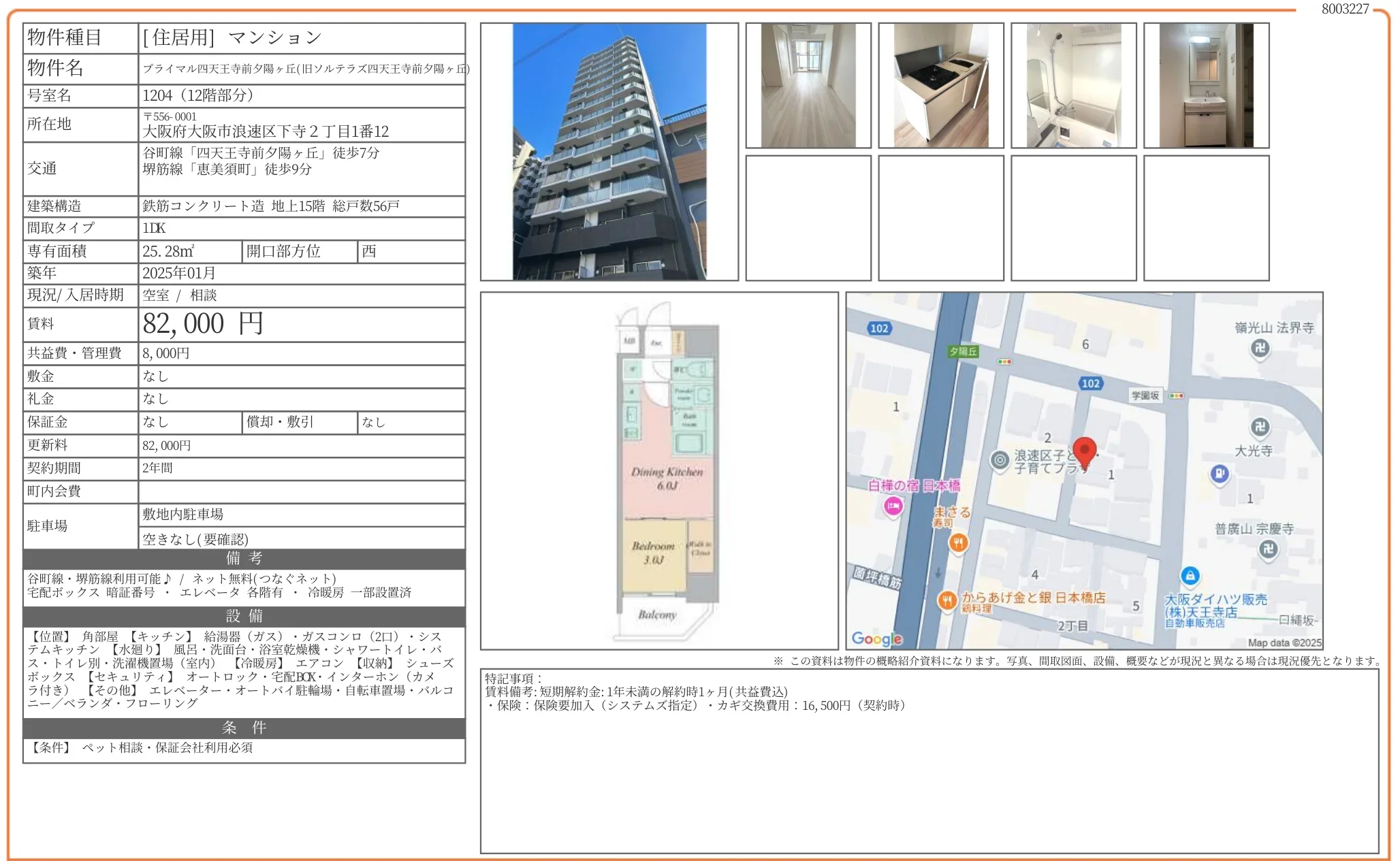
Task: Click the 1DK floor plan image
Action: click(x=659, y=471)
